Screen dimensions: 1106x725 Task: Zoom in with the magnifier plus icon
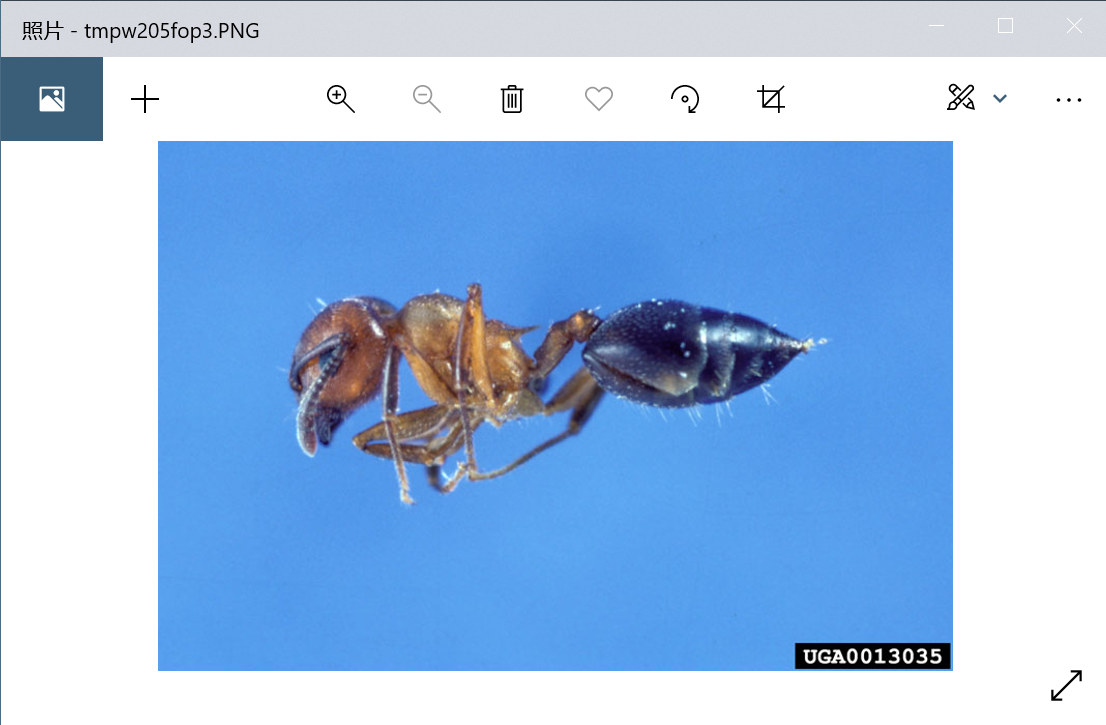coord(341,99)
